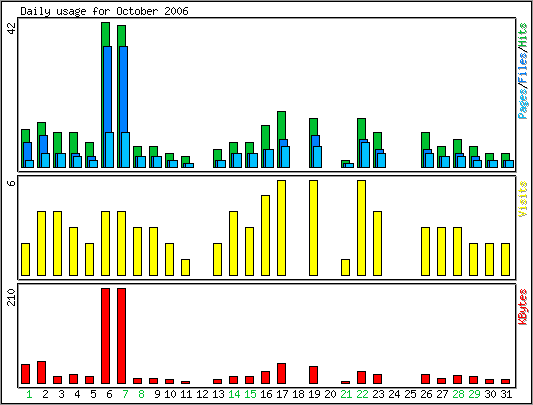Screen dimensions: 533x405
Task: Click the yellow visits bar for day 19
Action: (313, 228)
